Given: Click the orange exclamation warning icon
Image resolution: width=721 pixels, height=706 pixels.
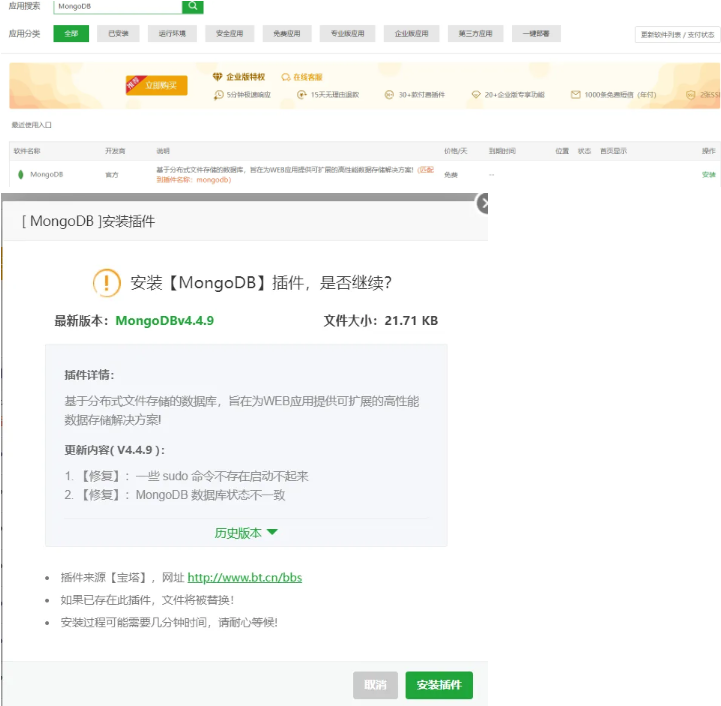Looking at the screenshot, I should 107,283.
